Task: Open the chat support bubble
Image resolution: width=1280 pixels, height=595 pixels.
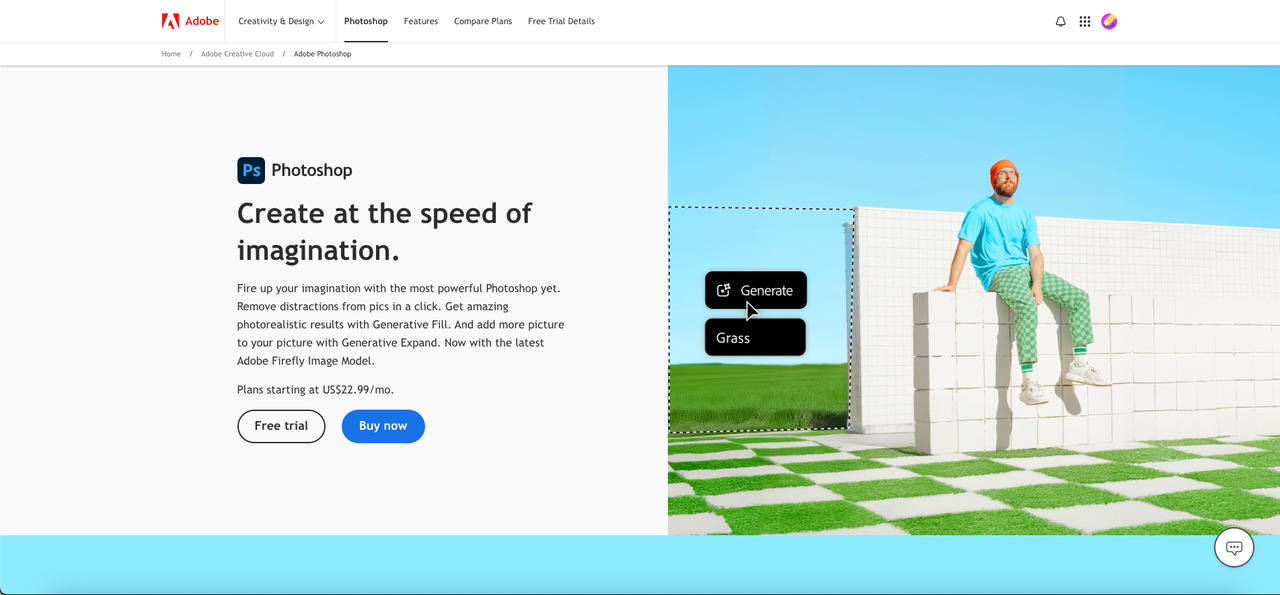Action: tap(1234, 547)
